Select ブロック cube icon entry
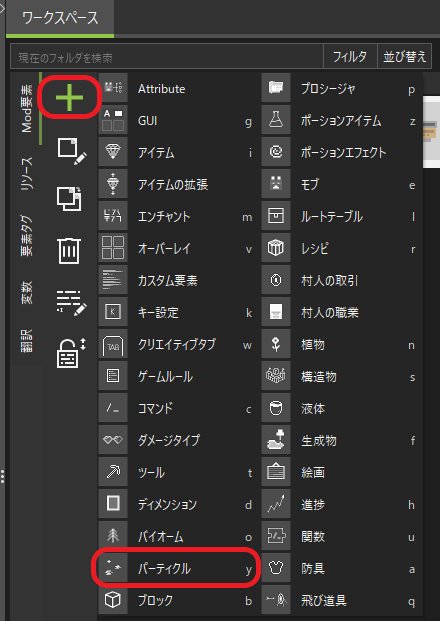The height and width of the screenshot is (621, 440). (x=176, y=601)
